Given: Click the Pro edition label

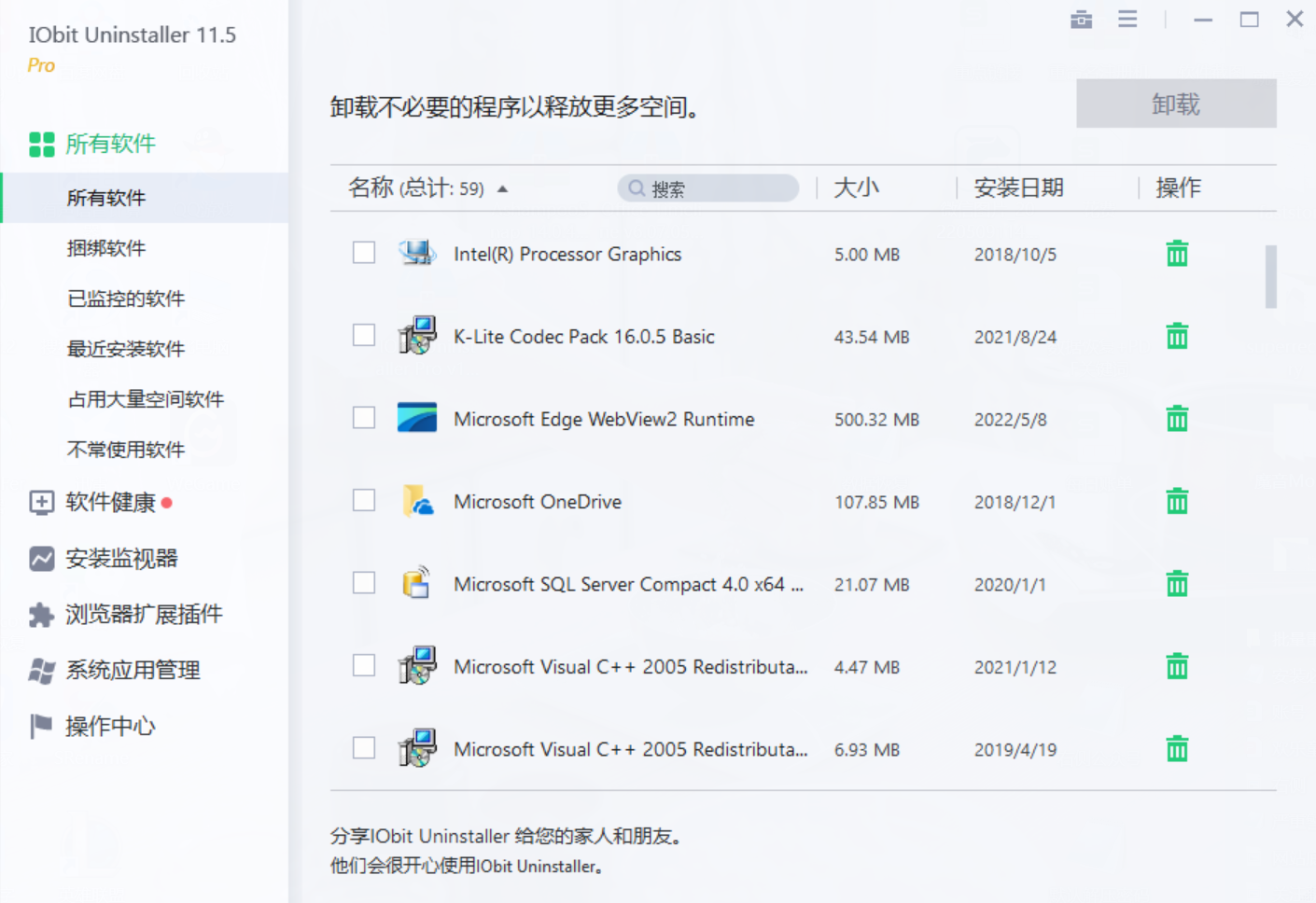Looking at the screenshot, I should (x=41, y=65).
